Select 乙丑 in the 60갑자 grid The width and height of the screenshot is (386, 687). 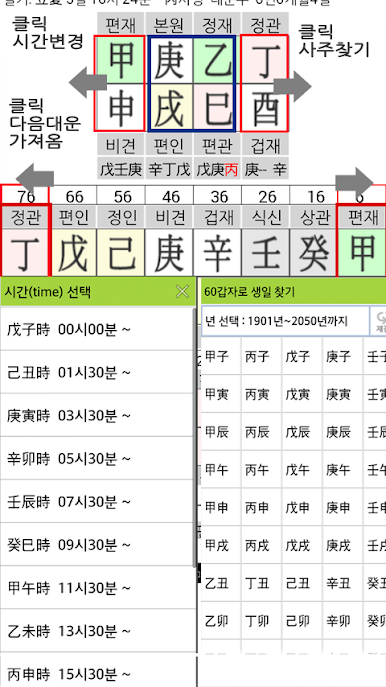(x=221, y=583)
